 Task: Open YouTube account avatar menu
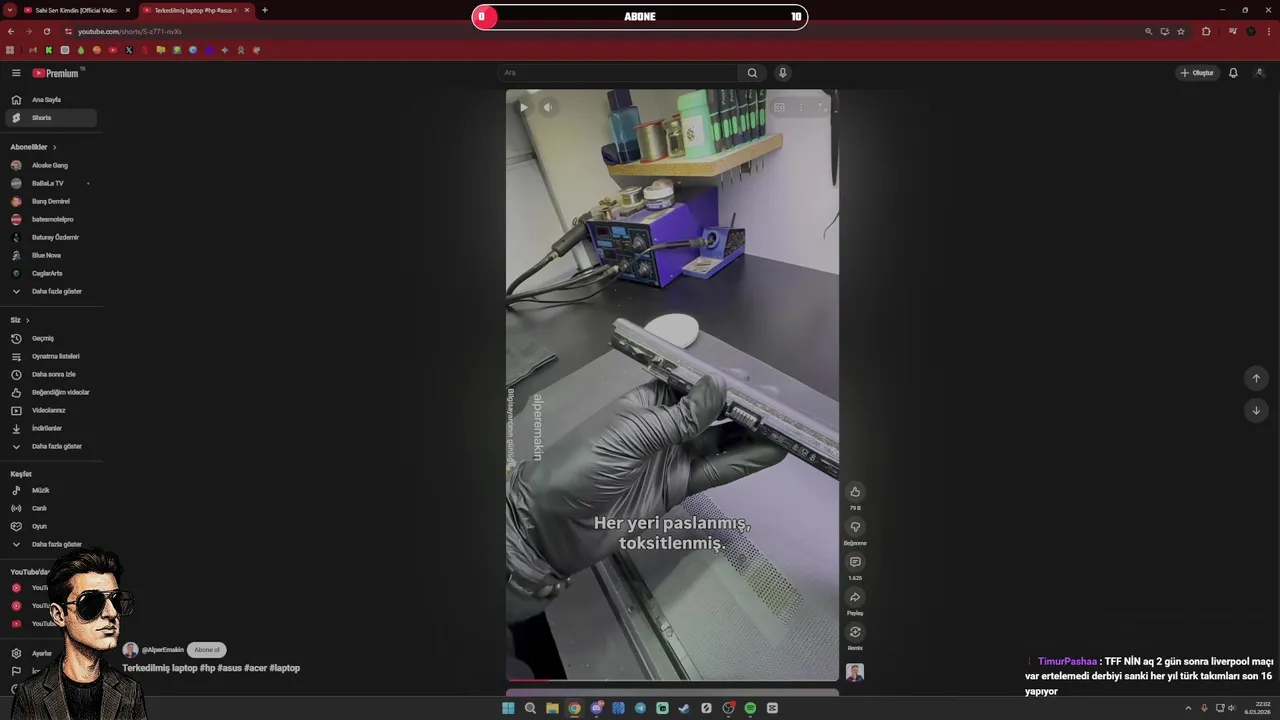click(x=1260, y=73)
